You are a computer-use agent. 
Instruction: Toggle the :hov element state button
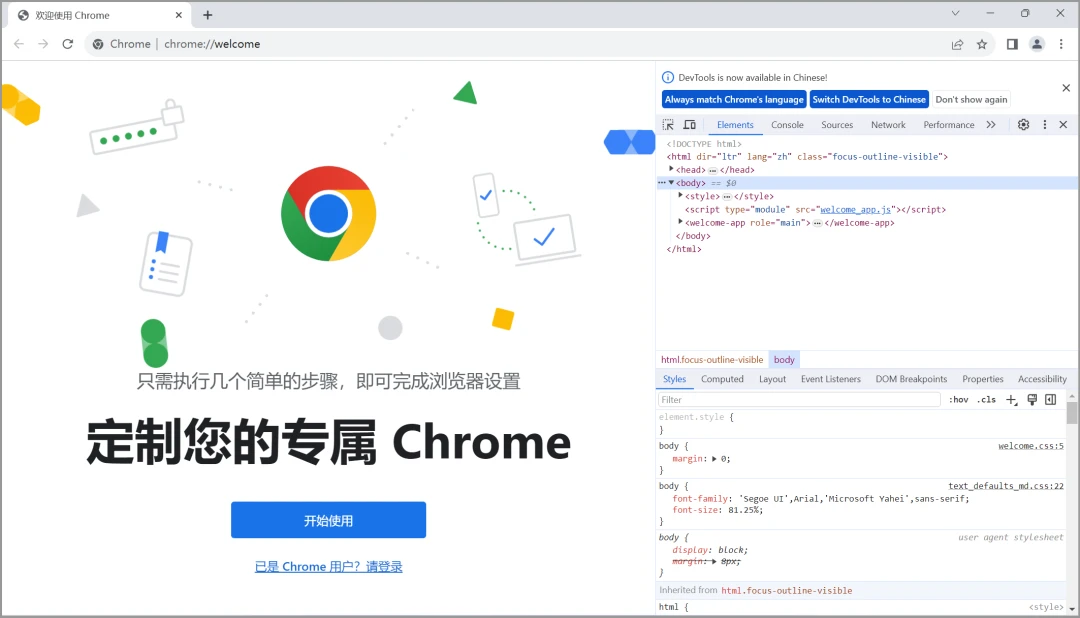(958, 400)
